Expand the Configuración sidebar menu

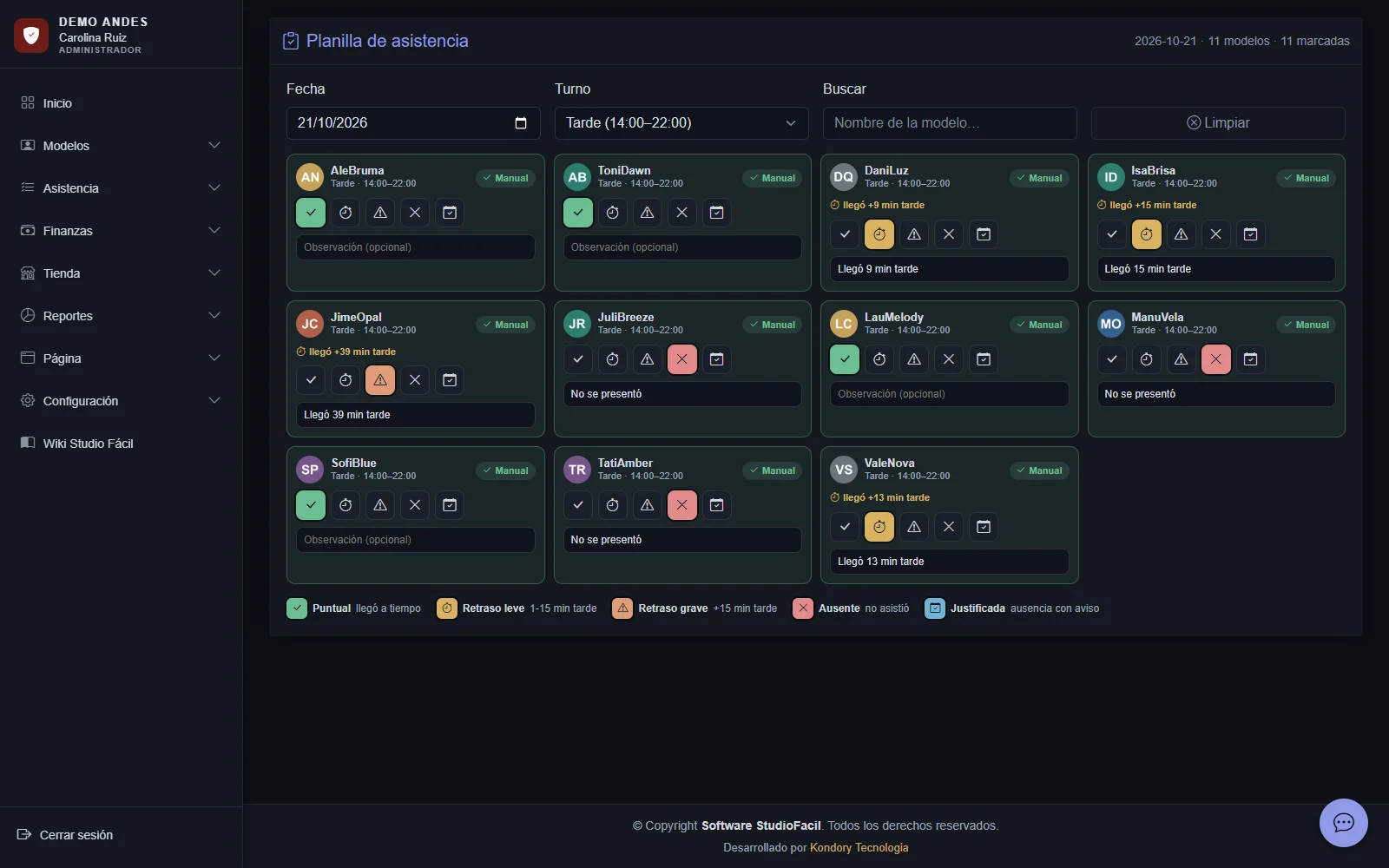click(121, 401)
